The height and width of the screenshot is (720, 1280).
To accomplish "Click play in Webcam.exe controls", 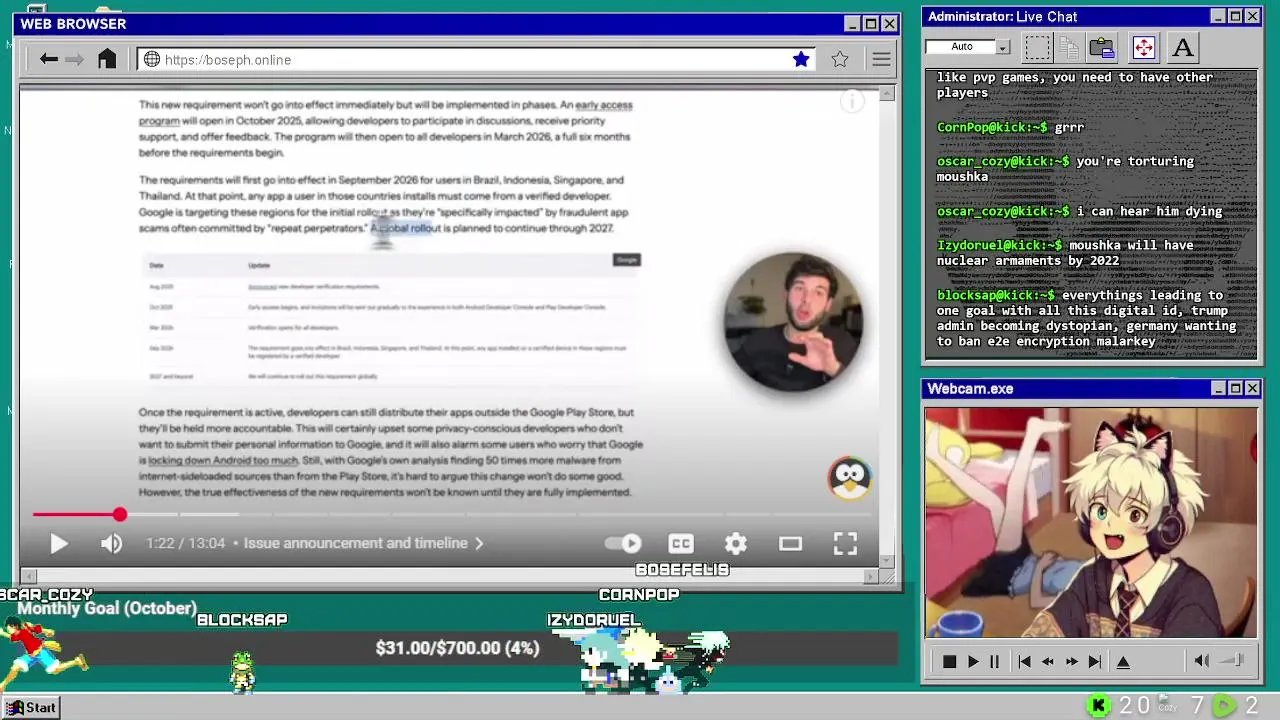I will [x=972, y=661].
